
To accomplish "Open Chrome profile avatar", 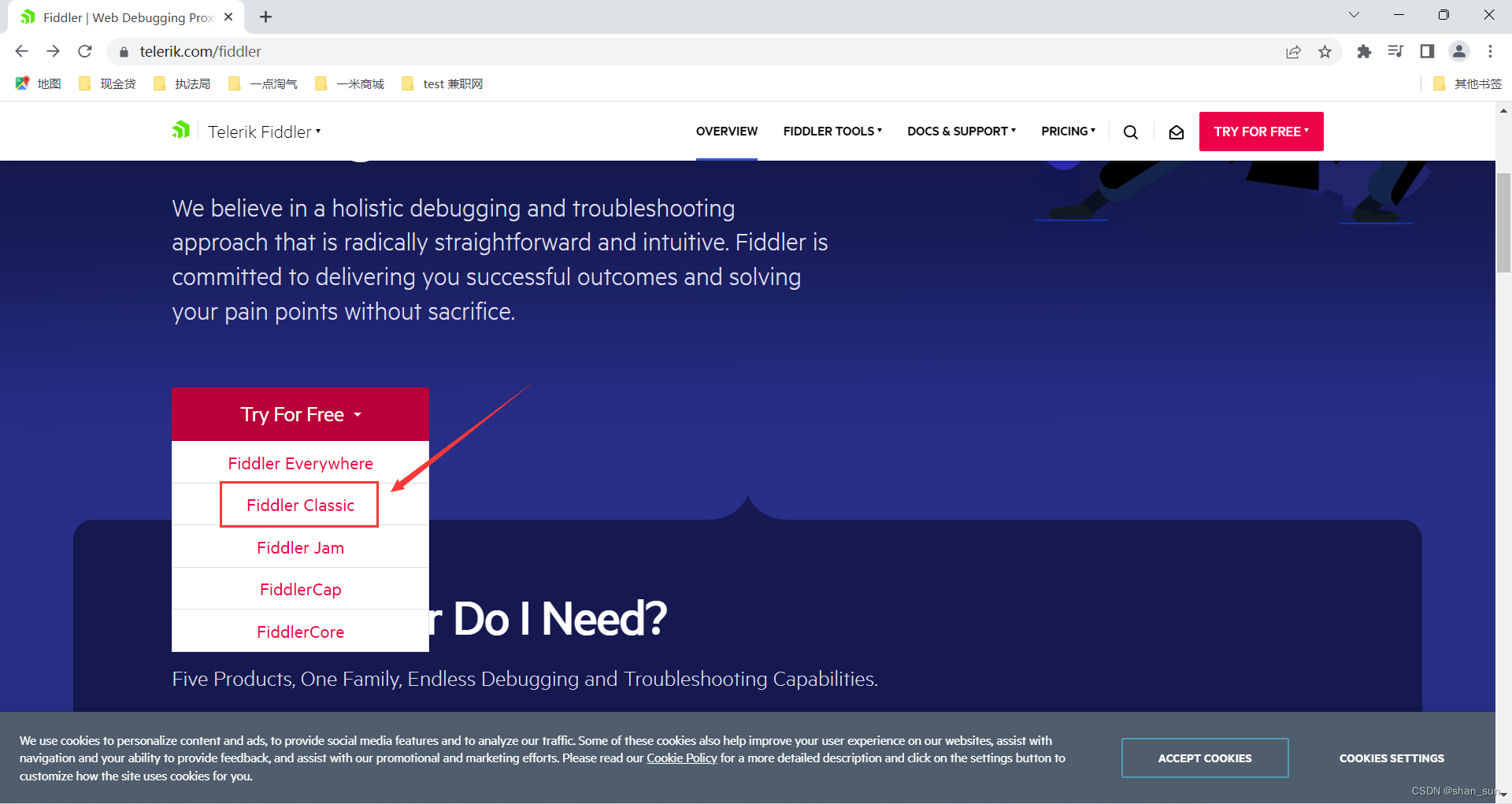I will pyautogui.click(x=1459, y=51).
